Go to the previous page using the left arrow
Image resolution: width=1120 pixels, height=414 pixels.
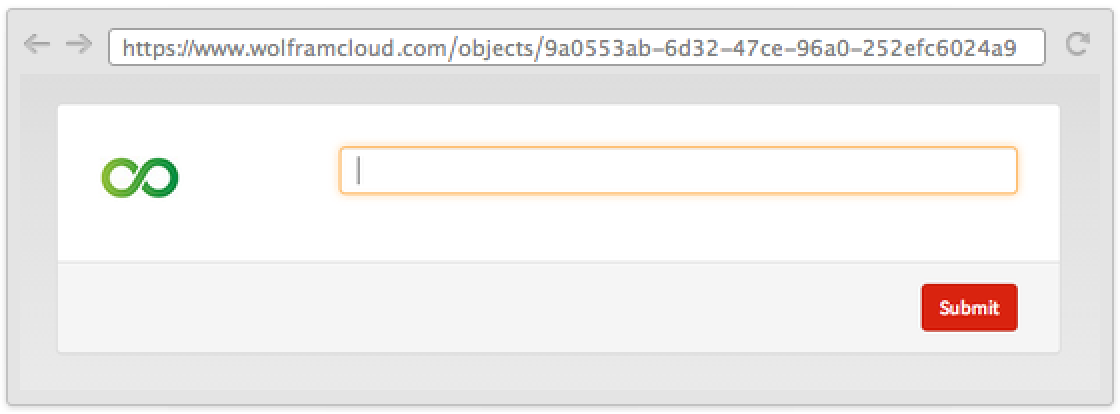(36, 45)
